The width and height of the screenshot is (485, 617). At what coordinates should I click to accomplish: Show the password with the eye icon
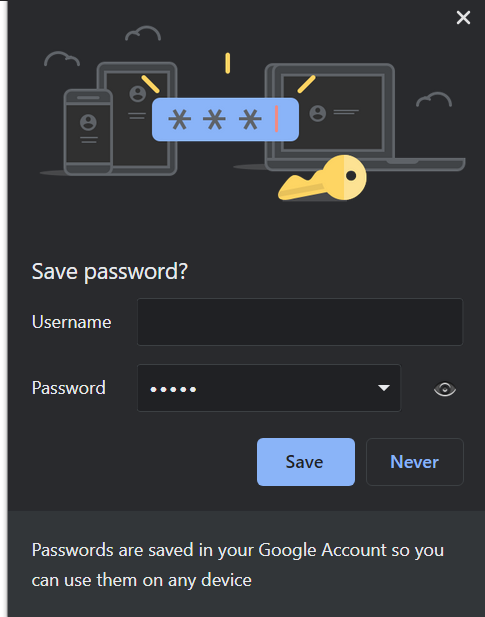click(444, 389)
